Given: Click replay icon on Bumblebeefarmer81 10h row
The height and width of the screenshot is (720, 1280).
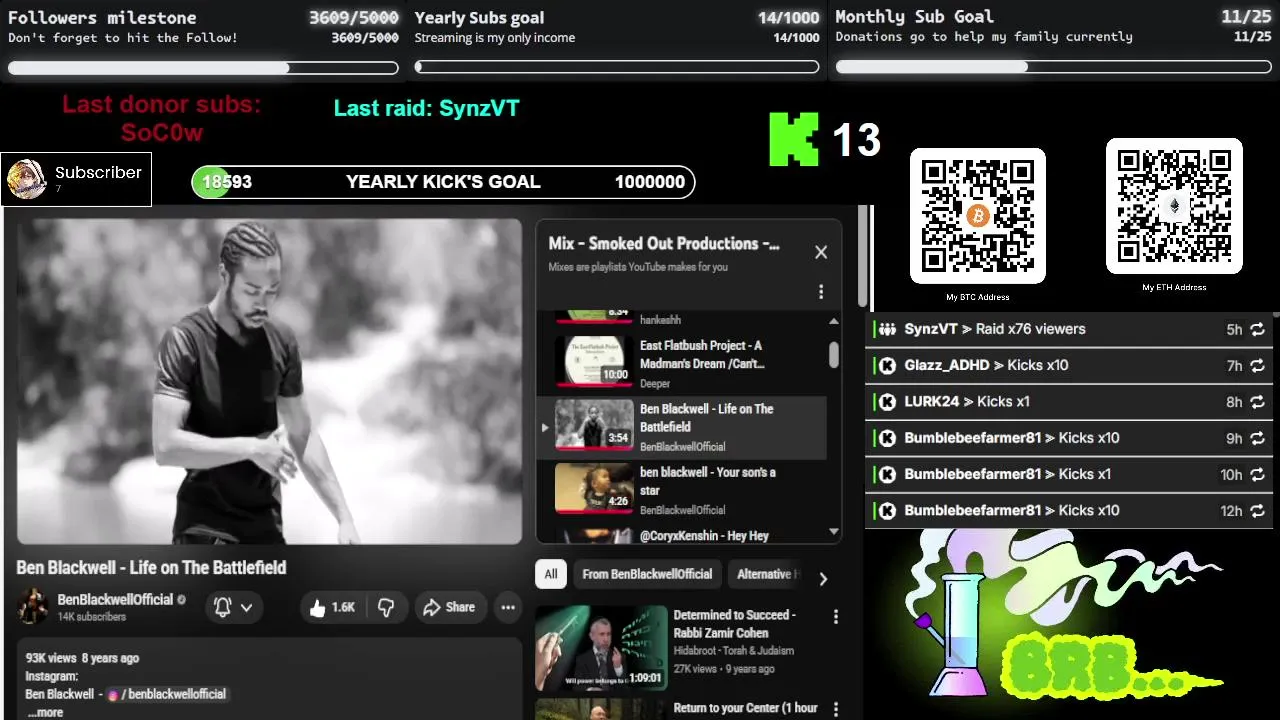Looking at the screenshot, I should click(1258, 475).
